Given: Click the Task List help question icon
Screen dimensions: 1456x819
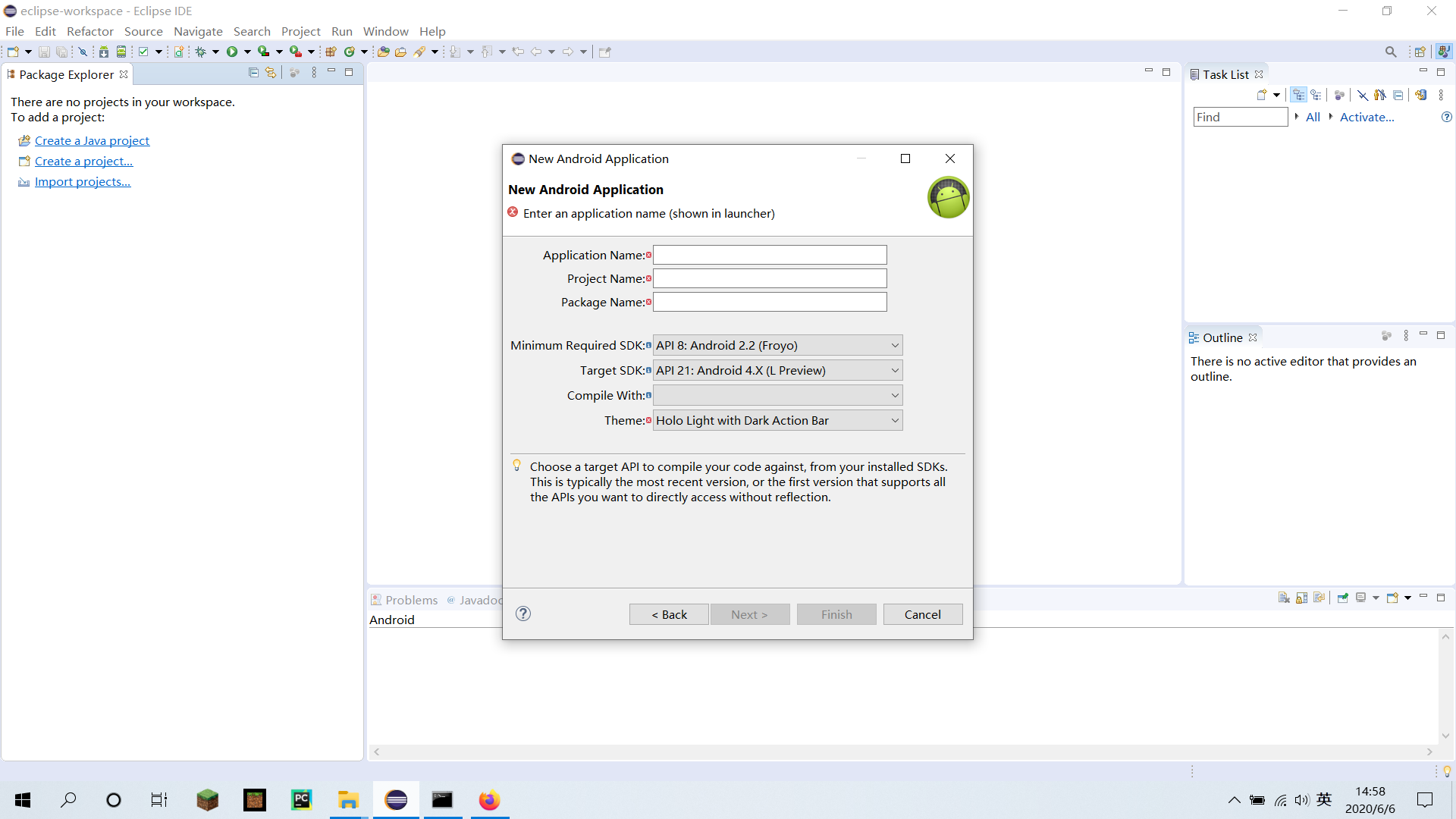Looking at the screenshot, I should coord(1447,117).
